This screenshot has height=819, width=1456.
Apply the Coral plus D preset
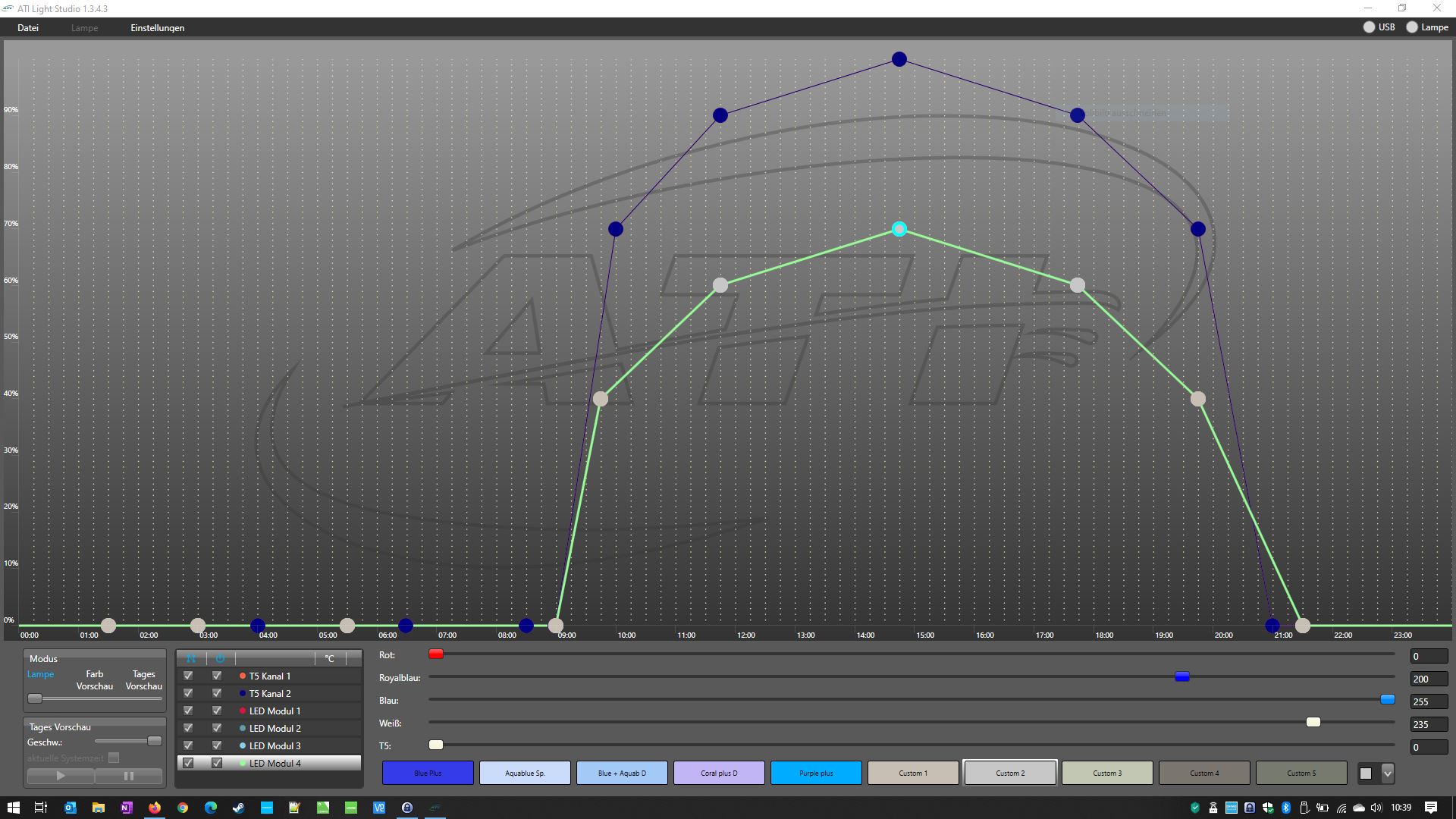(719, 773)
